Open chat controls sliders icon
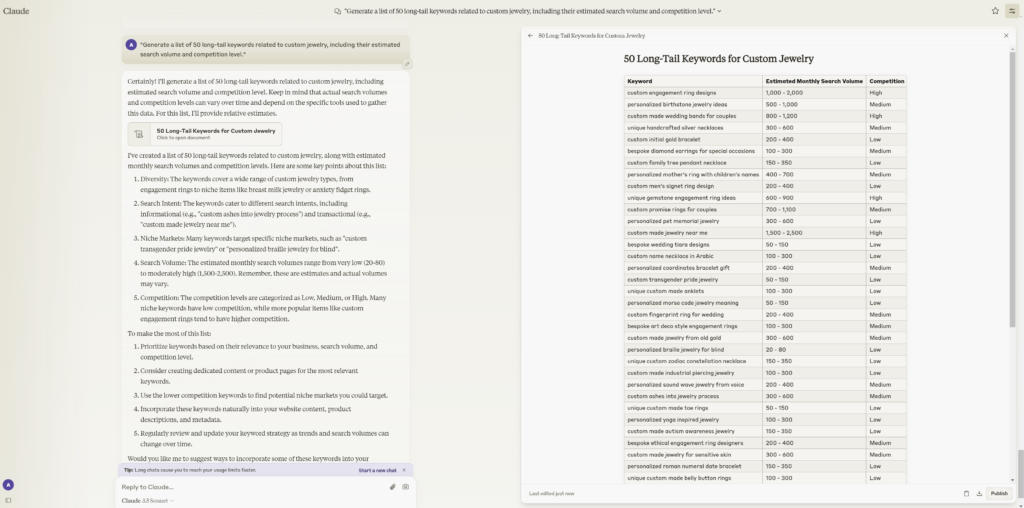 pos(1012,10)
